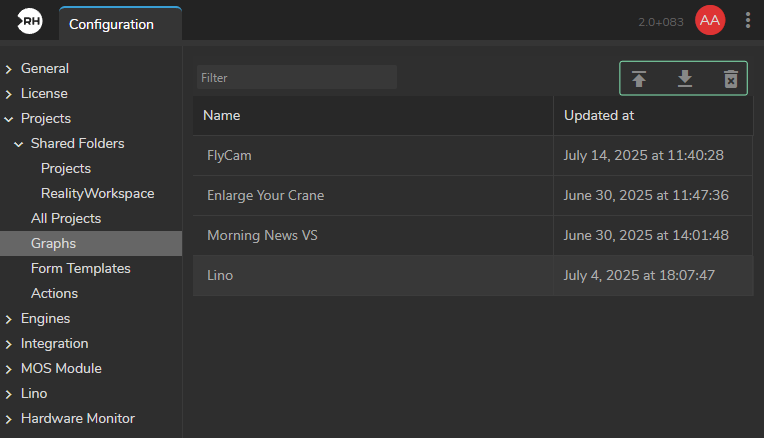Expand the Hardware Monitor section

9,419
